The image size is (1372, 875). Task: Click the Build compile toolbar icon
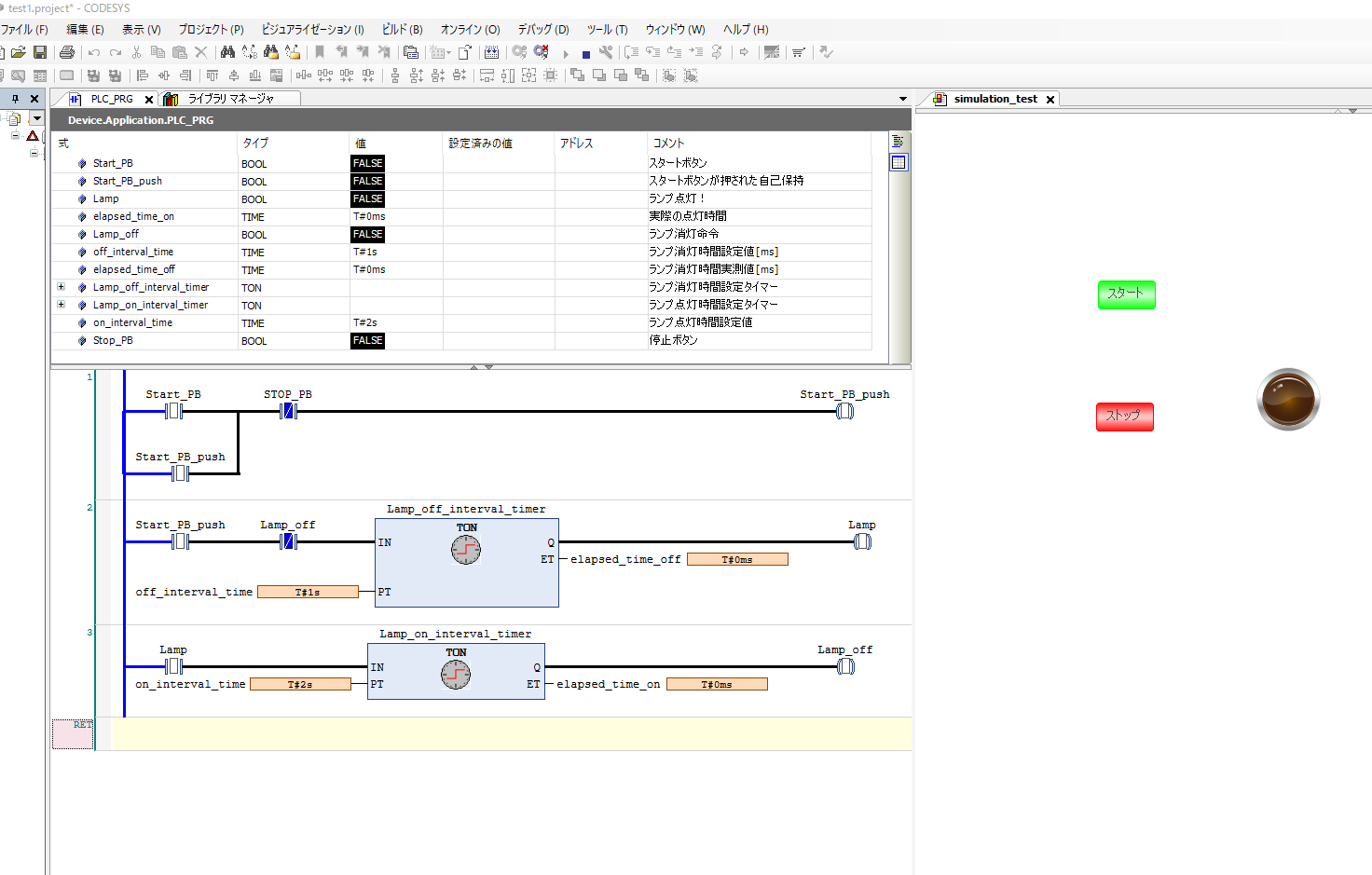pyautogui.click(x=491, y=53)
